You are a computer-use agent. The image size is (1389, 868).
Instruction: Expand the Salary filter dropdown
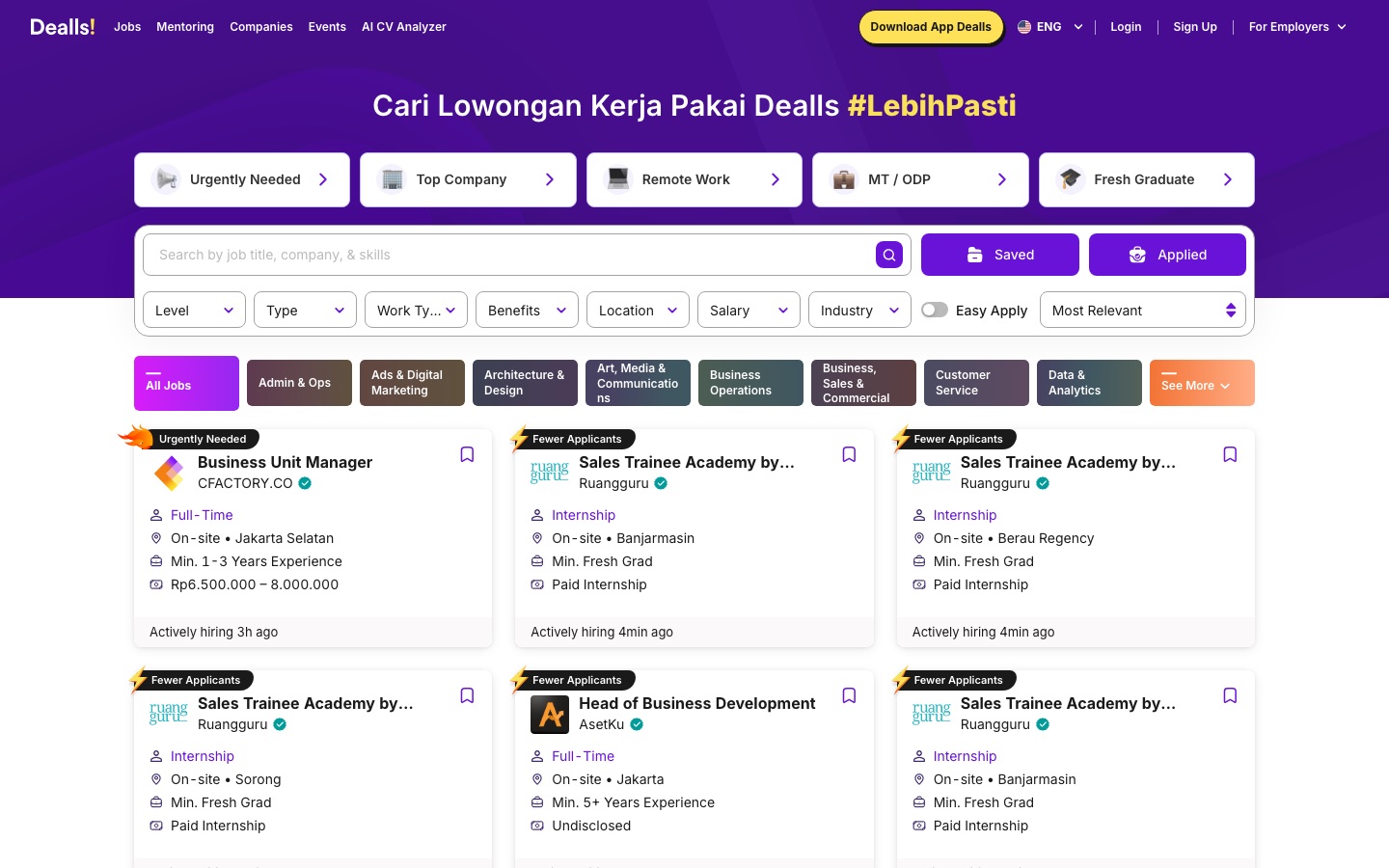749,310
